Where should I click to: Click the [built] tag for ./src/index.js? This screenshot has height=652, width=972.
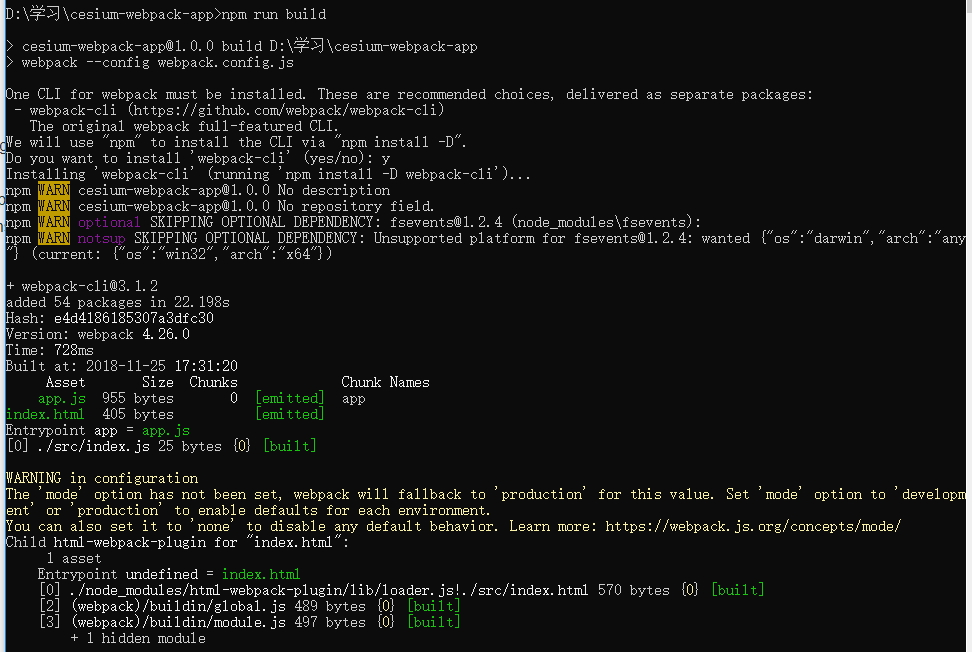pos(289,446)
